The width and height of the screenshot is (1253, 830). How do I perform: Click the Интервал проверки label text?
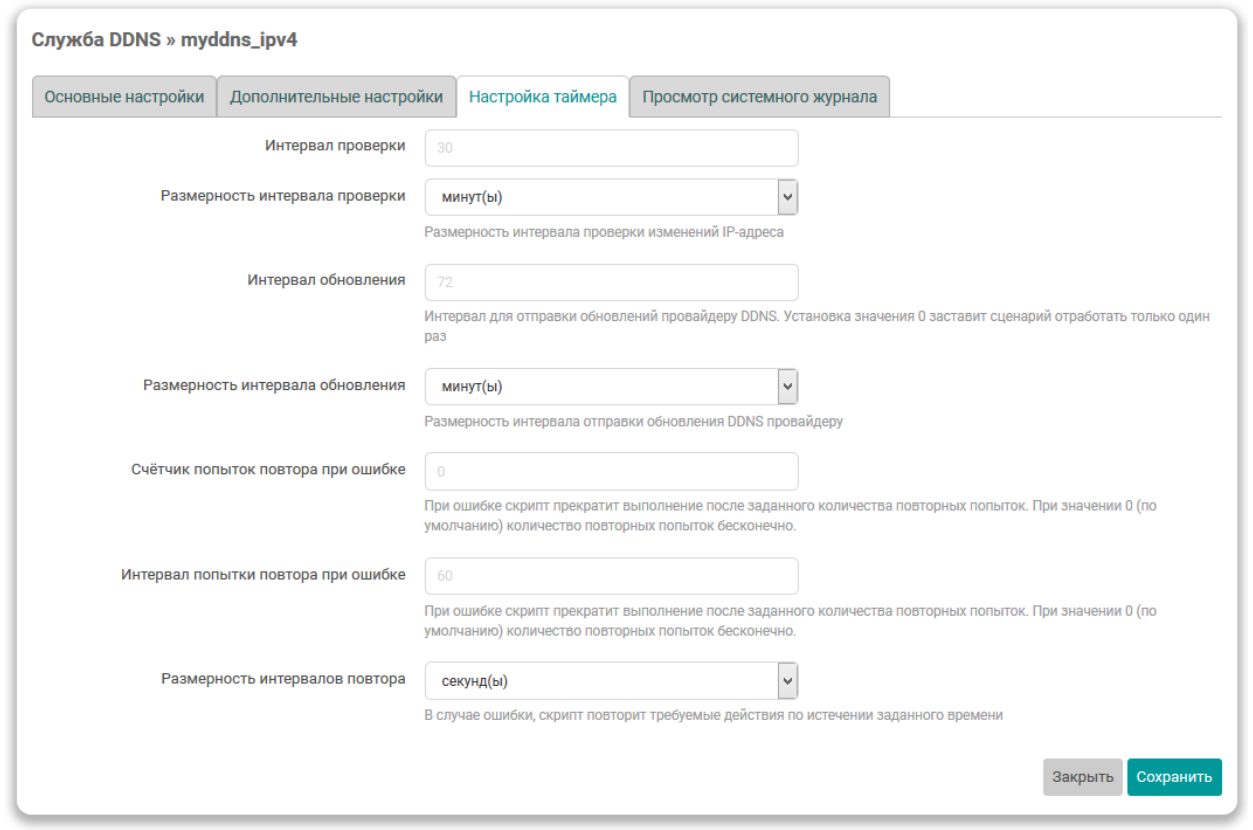pos(335,146)
